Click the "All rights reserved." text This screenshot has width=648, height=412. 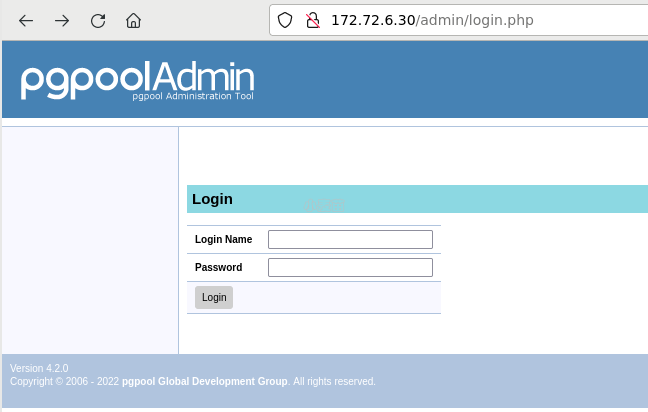[x=334, y=381]
